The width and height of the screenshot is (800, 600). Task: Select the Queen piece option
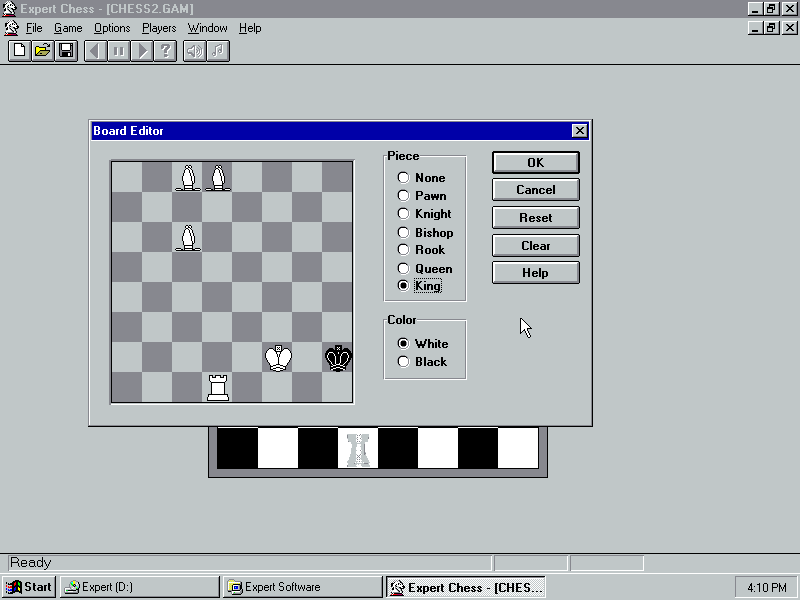[425, 268]
